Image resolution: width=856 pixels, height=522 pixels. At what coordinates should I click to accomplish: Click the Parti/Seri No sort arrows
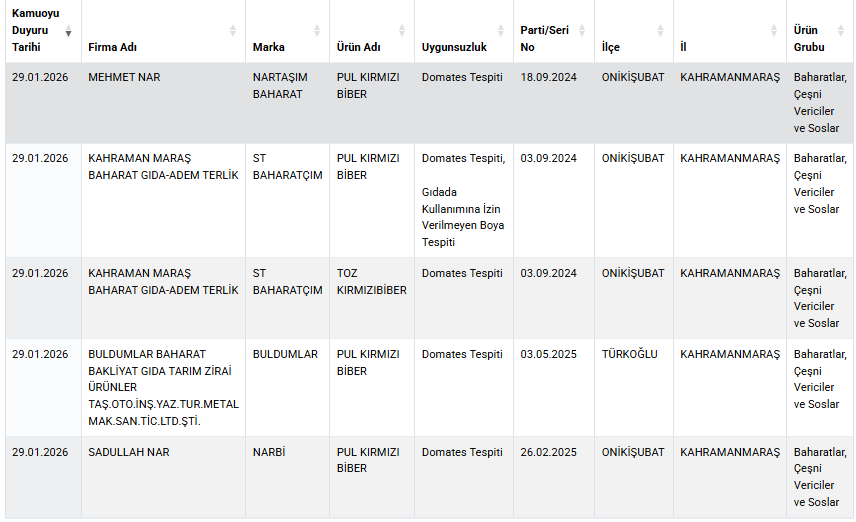580,31
